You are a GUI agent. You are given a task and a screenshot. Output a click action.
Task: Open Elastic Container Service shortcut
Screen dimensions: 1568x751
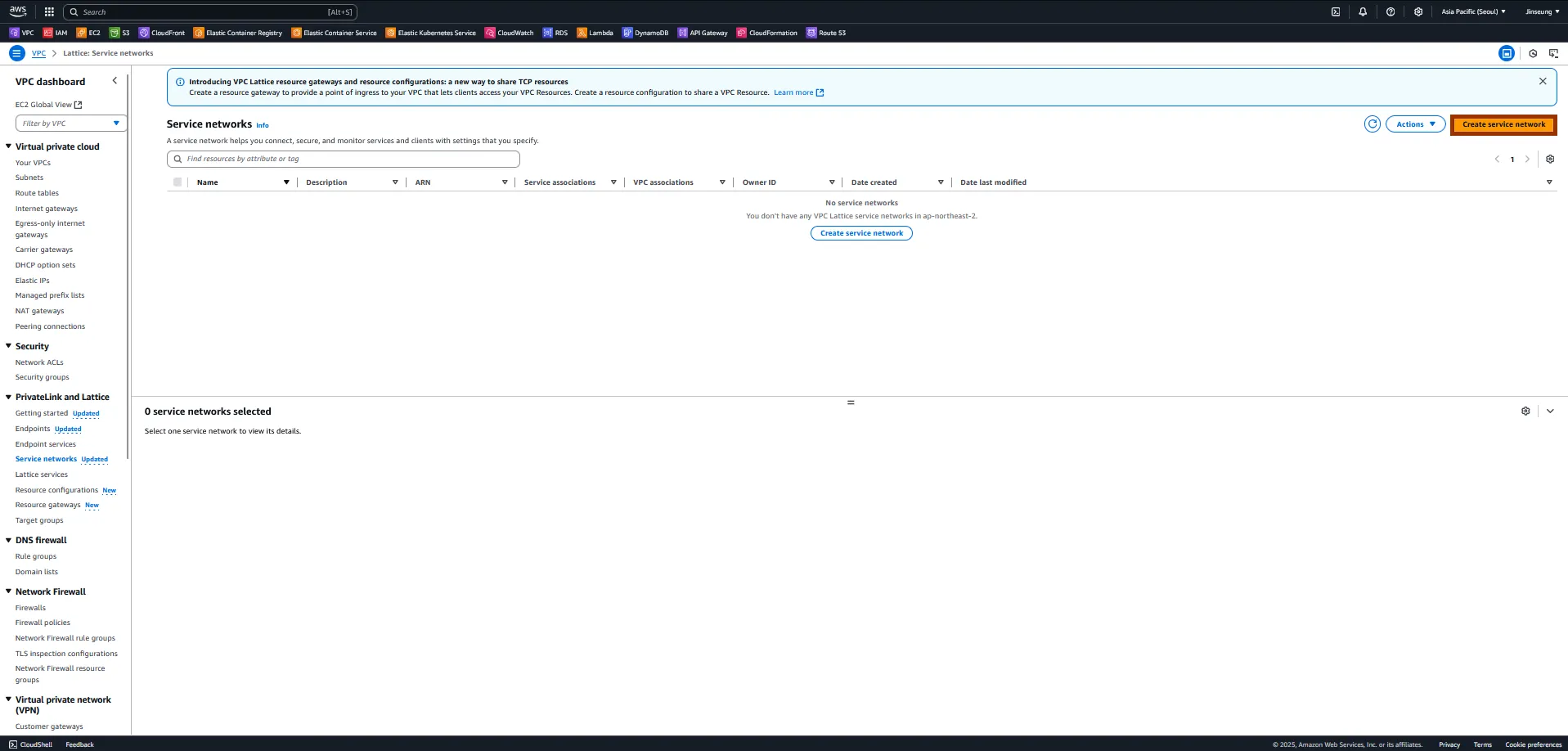pyautogui.click(x=335, y=33)
